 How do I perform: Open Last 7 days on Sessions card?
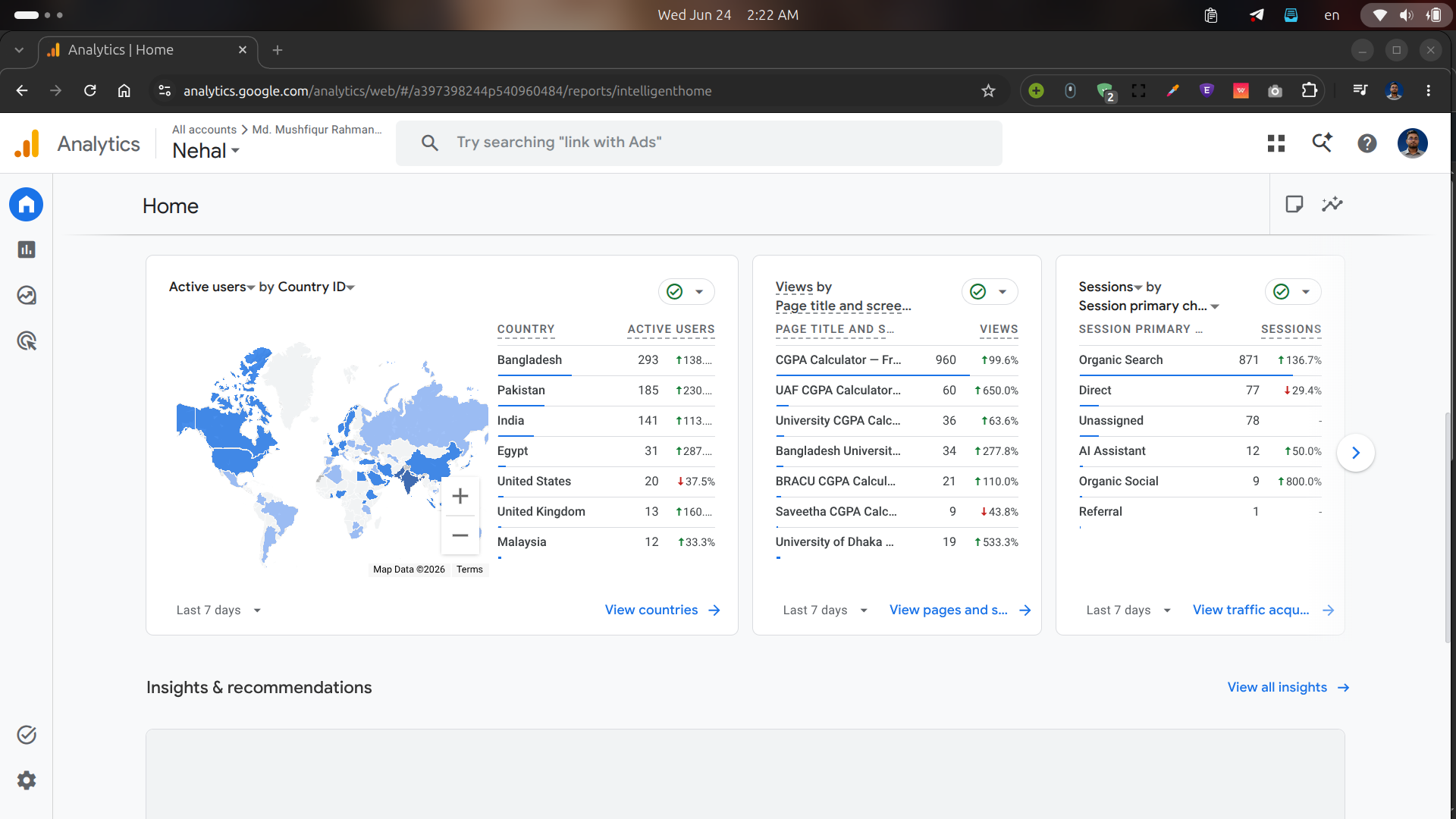1128,610
